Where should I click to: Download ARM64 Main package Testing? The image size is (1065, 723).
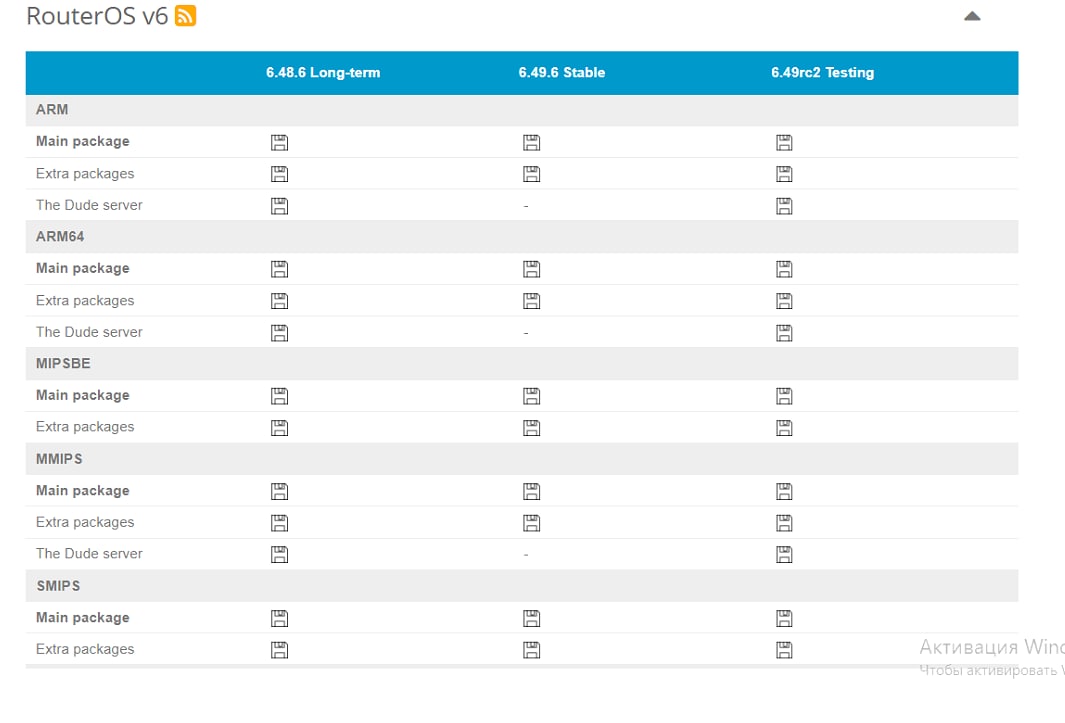pyautogui.click(x=784, y=269)
